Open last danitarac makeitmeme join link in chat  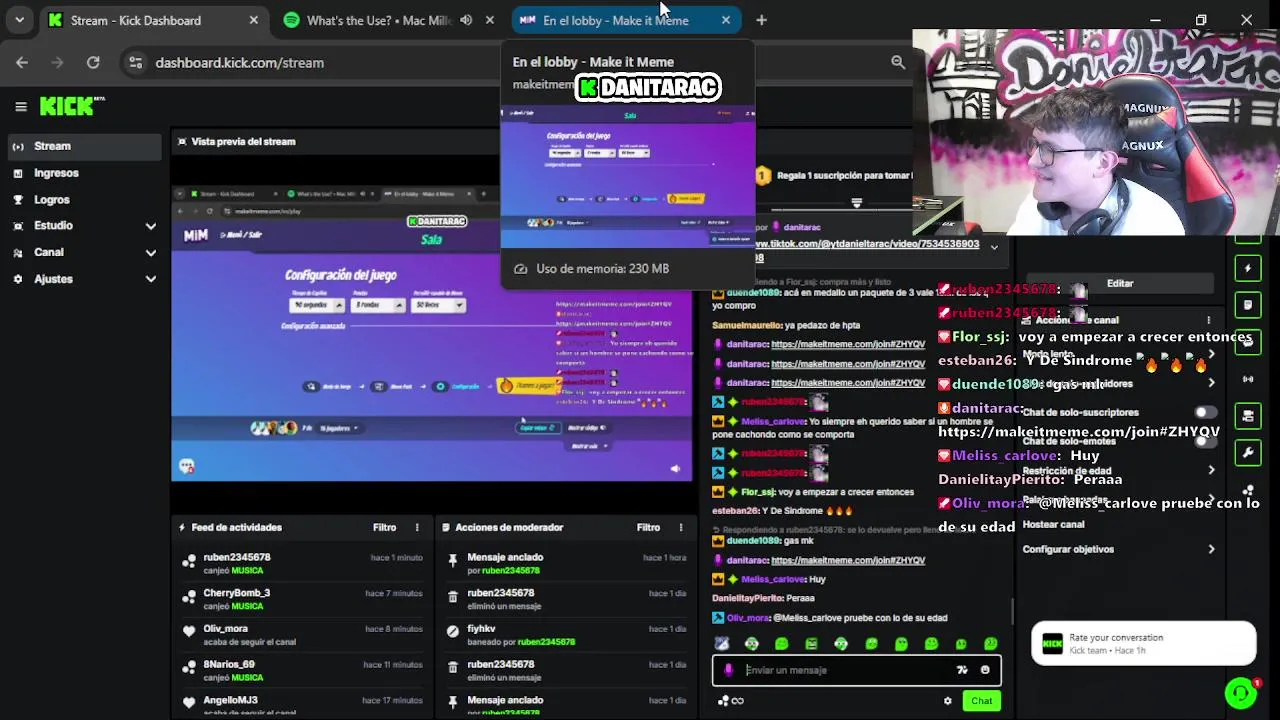click(x=848, y=560)
